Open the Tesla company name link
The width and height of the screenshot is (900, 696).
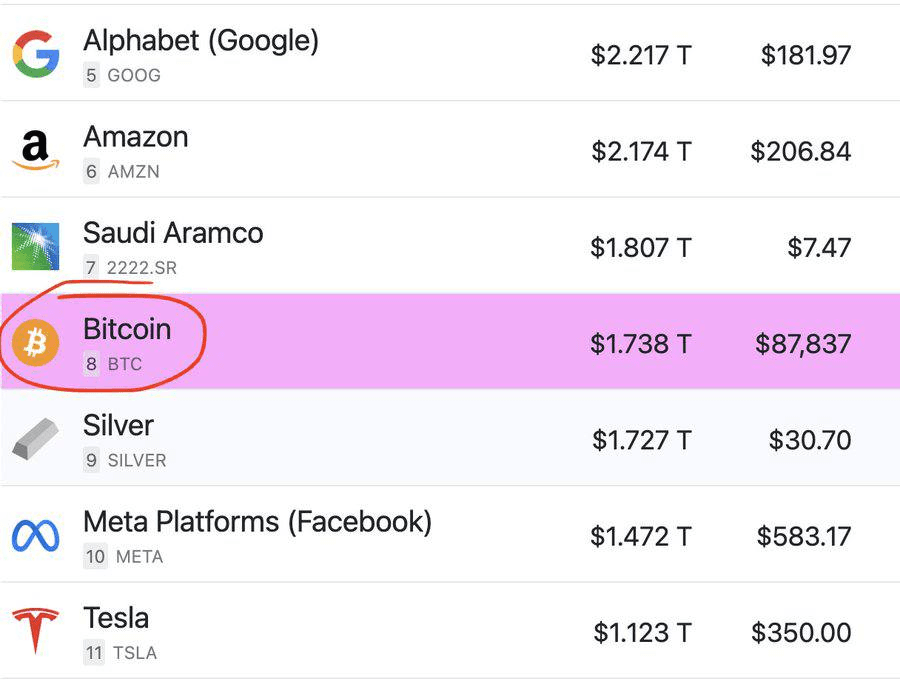(x=116, y=619)
